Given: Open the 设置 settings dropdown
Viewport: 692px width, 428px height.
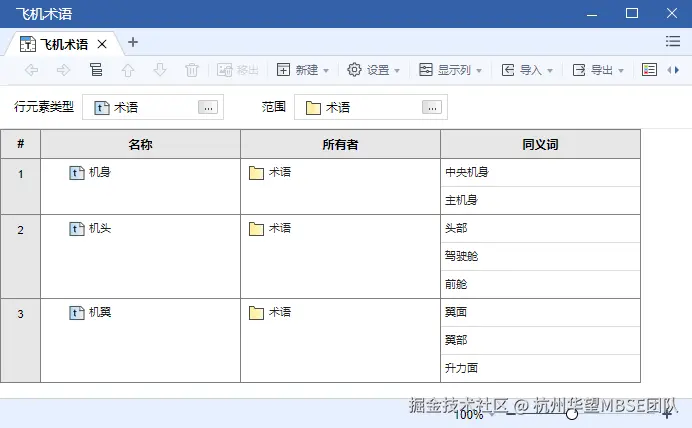Looking at the screenshot, I should coord(373,70).
